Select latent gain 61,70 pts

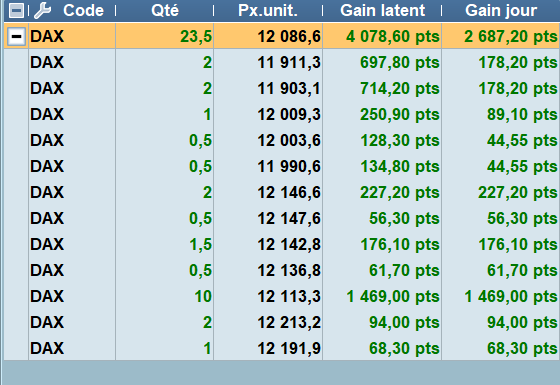click(x=404, y=270)
